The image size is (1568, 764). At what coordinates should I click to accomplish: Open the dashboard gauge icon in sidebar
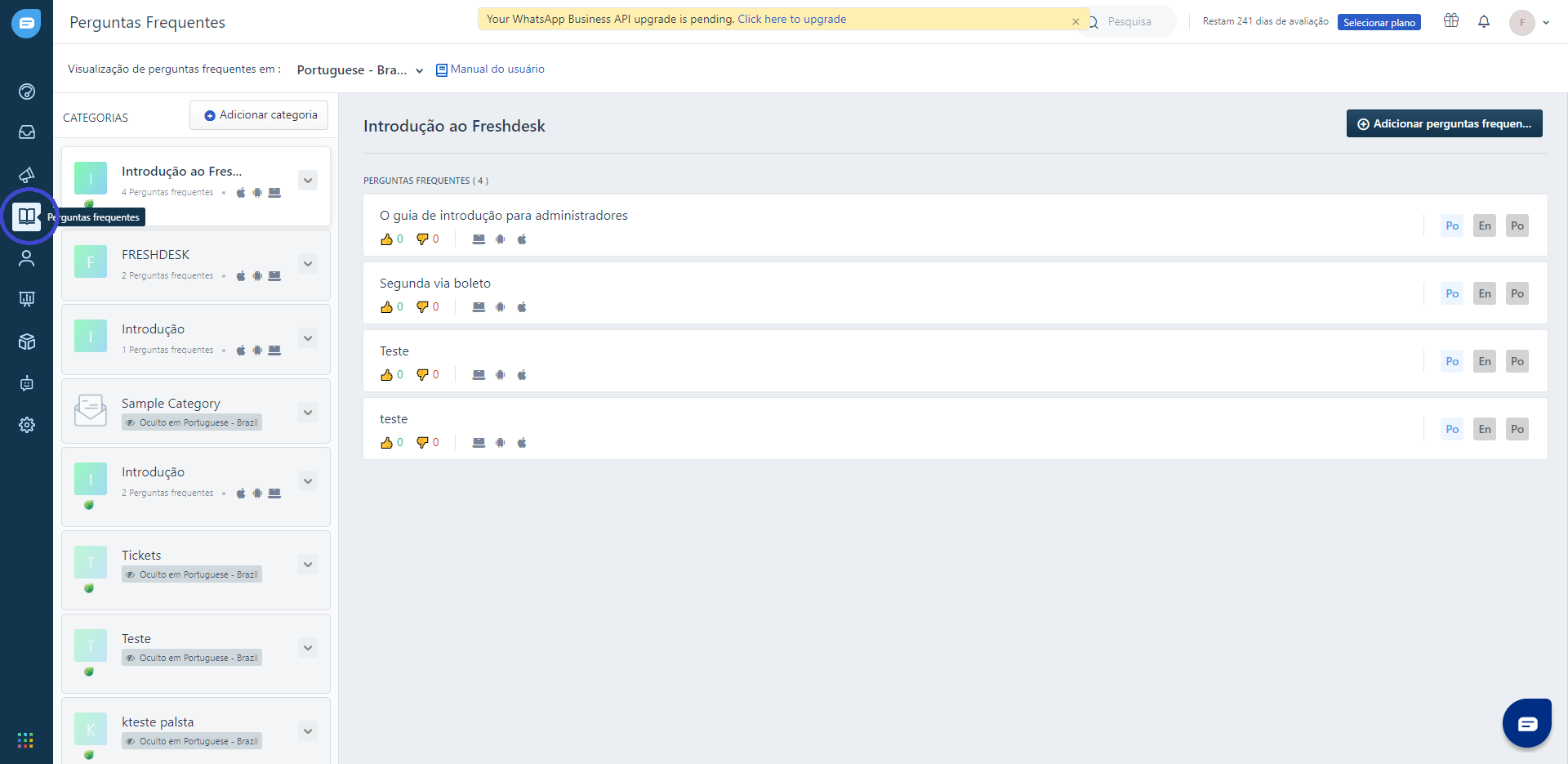pos(27,92)
